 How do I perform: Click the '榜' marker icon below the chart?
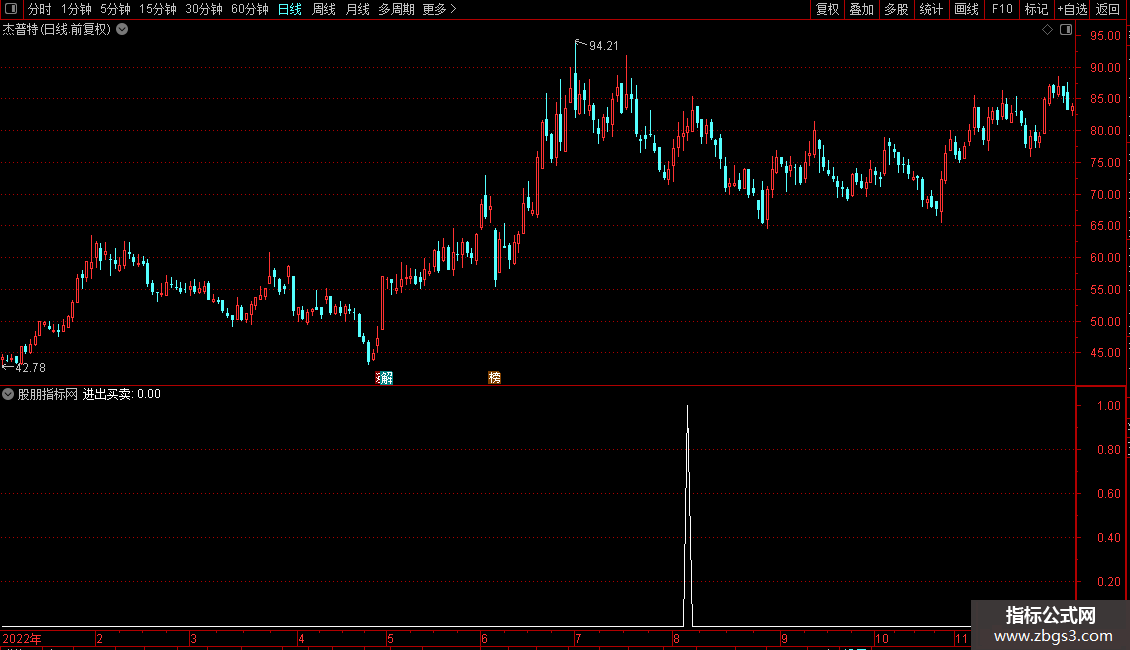[x=494, y=378]
